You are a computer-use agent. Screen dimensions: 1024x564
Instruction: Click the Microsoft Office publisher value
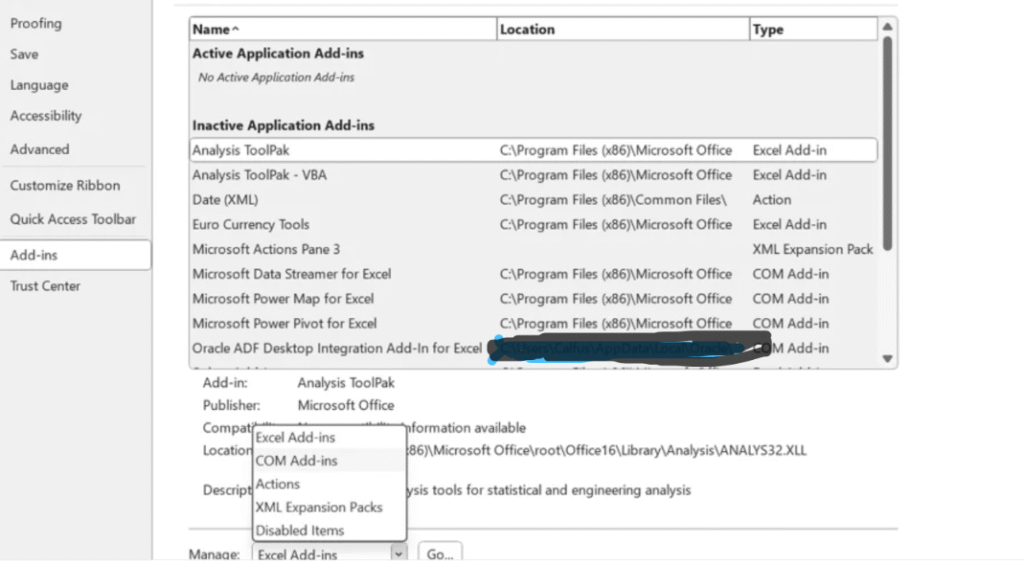click(345, 405)
